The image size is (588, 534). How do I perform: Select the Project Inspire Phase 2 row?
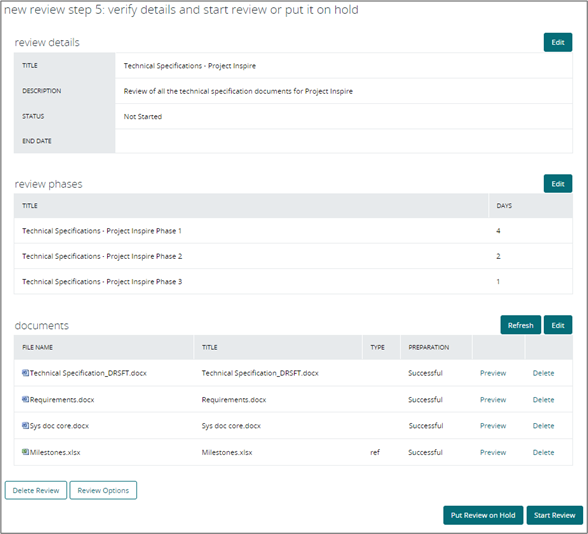pos(293,256)
